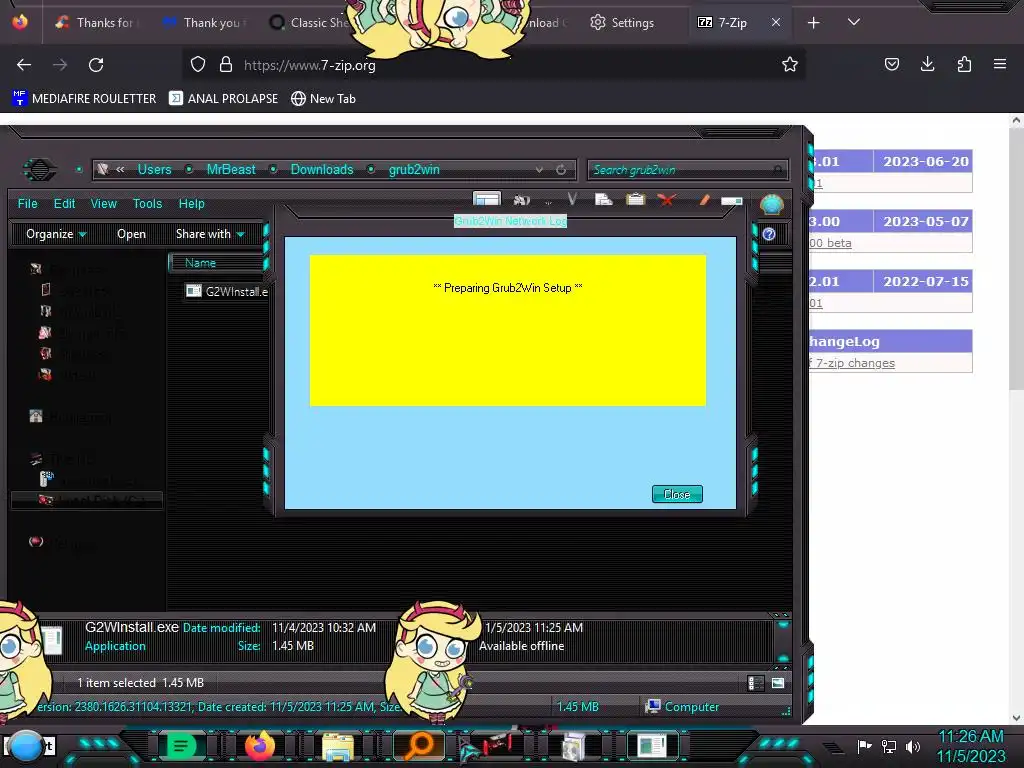The height and width of the screenshot is (768, 1024).
Task: Click the taskbar clock 11:26 AM
Action: pyautogui.click(x=970, y=737)
